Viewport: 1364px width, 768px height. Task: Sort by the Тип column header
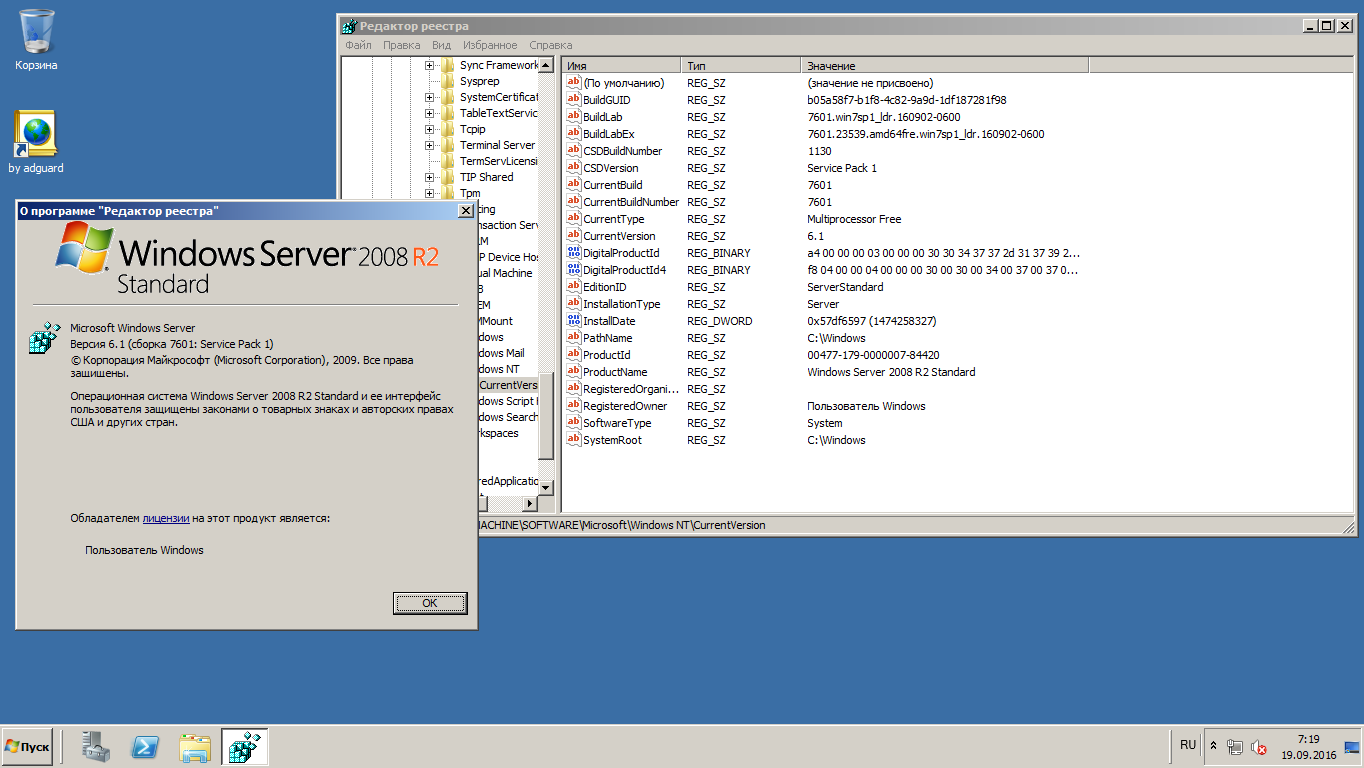pos(741,65)
